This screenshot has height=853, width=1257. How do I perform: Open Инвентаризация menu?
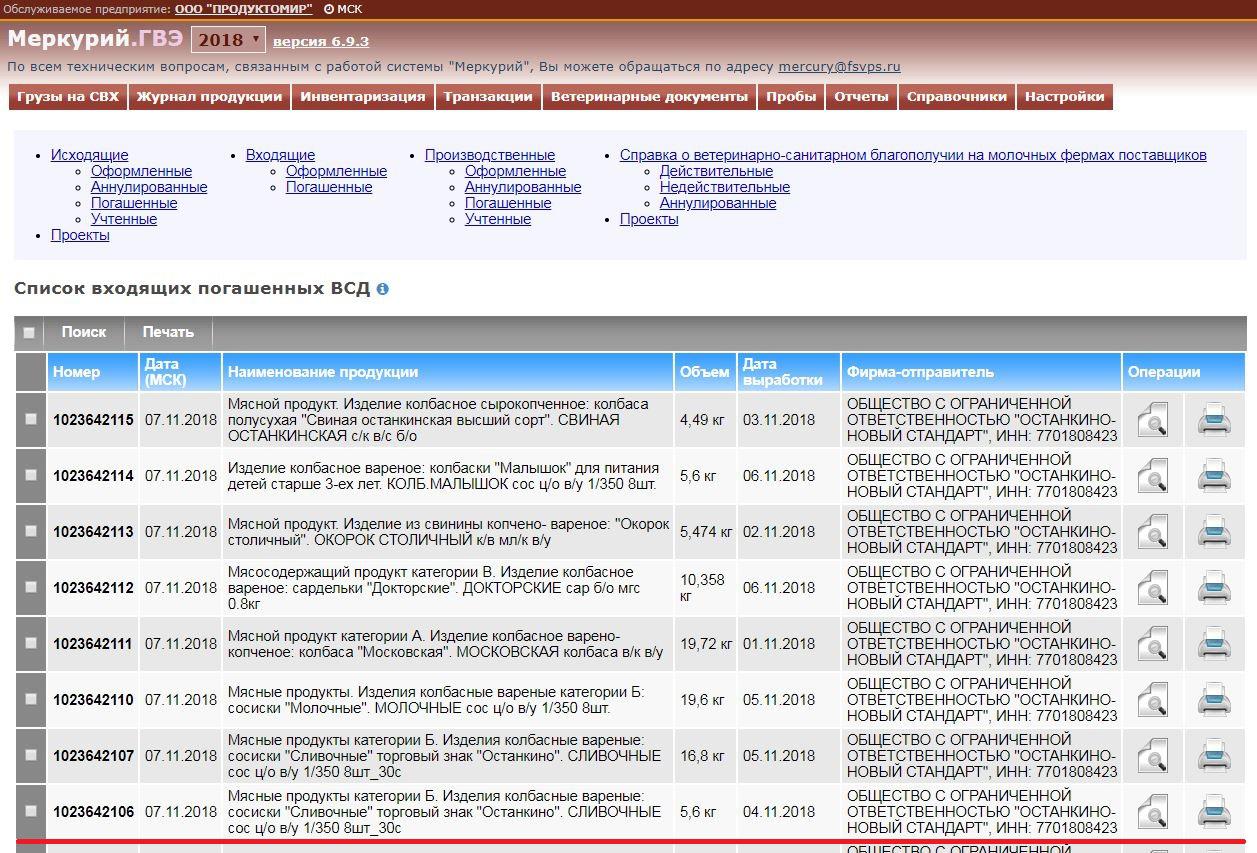tap(363, 97)
